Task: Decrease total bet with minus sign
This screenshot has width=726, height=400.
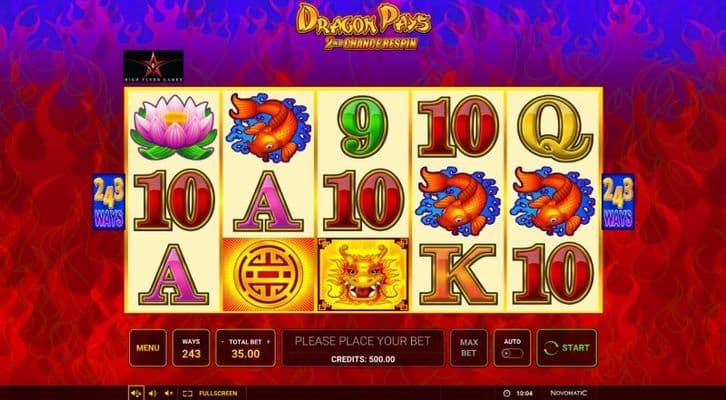Action: tap(222, 342)
